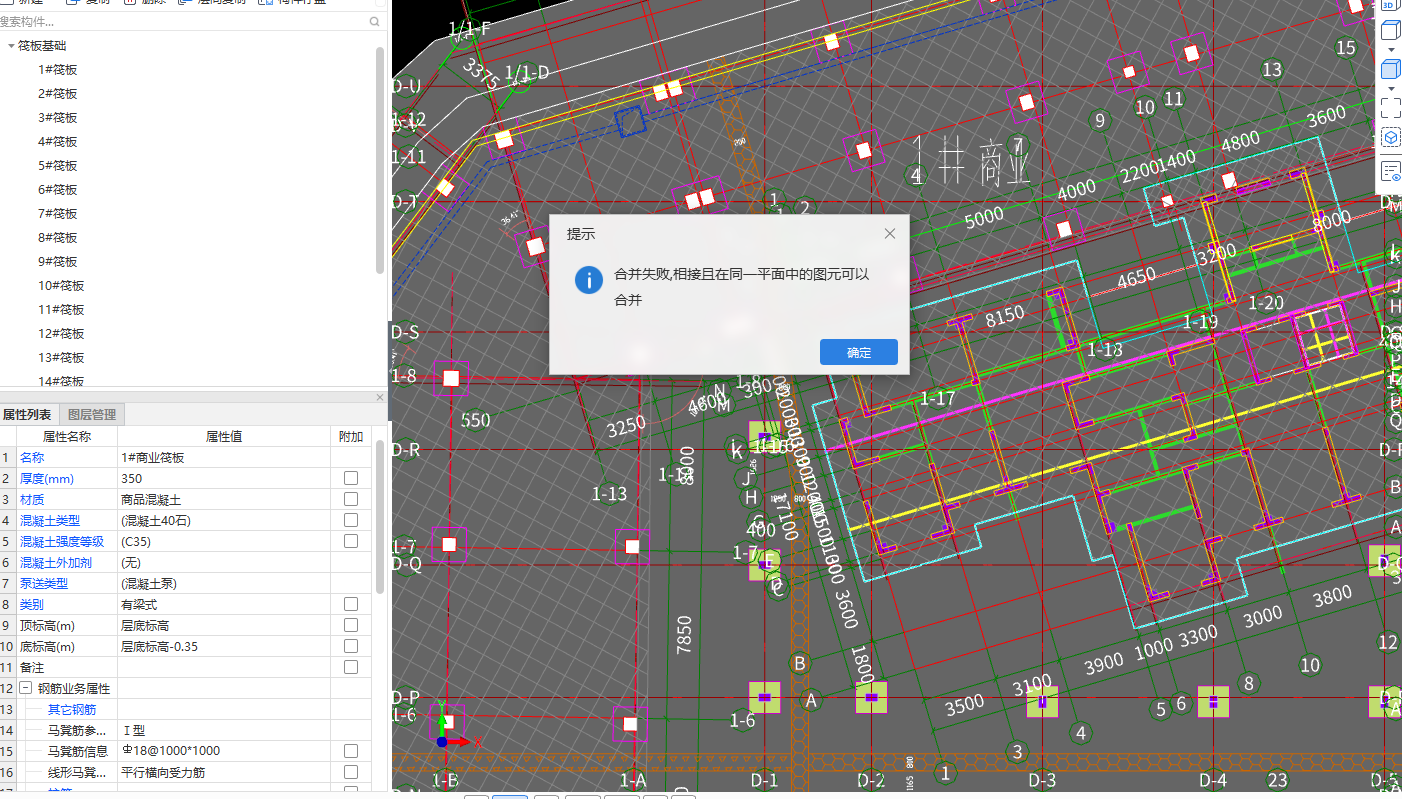1402x799 pixels.
Task: Tick the 附加 checkbox for 备注
Action: coord(351,667)
